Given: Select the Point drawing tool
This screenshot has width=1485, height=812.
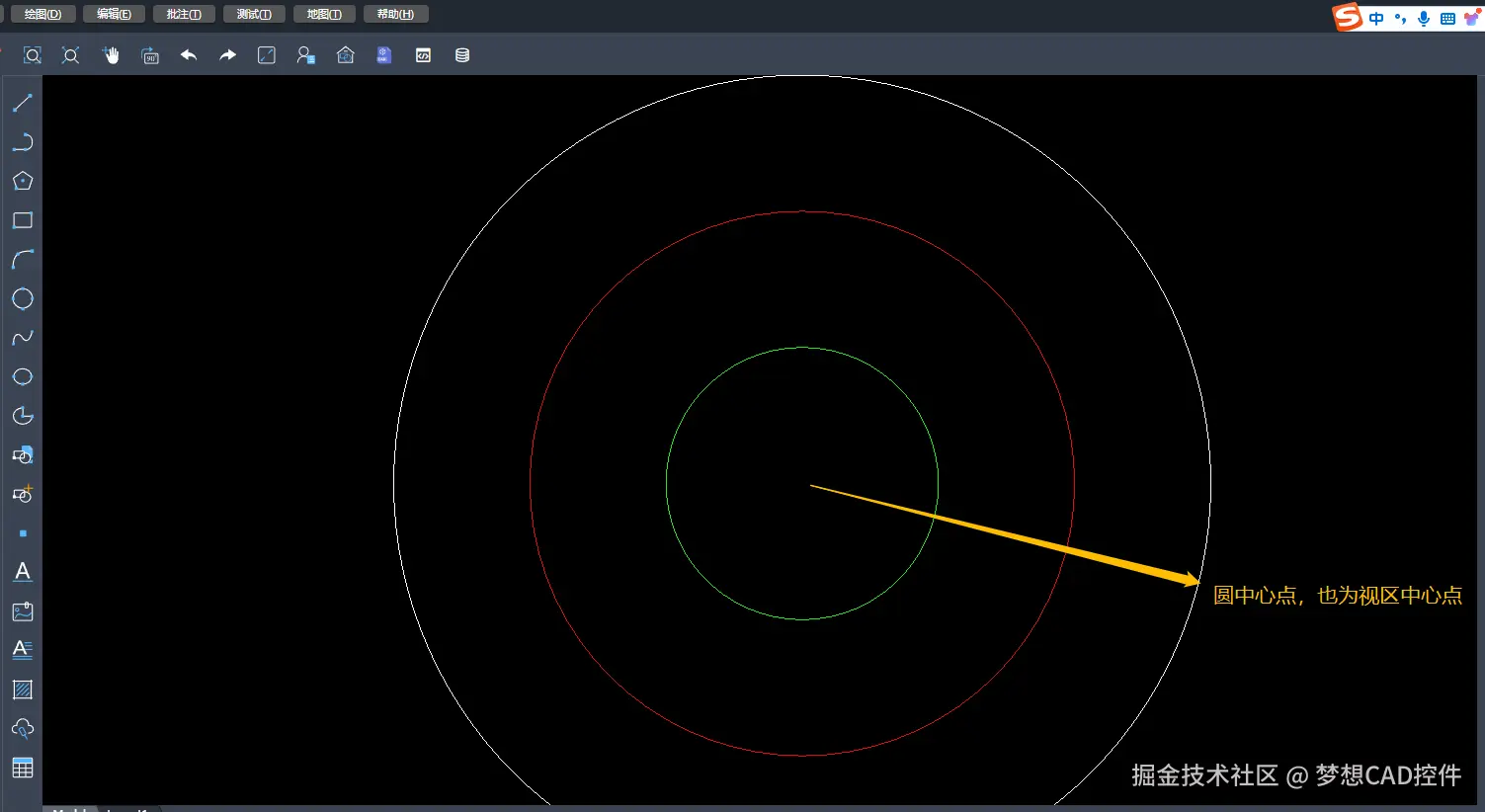Looking at the screenshot, I should click(x=23, y=533).
